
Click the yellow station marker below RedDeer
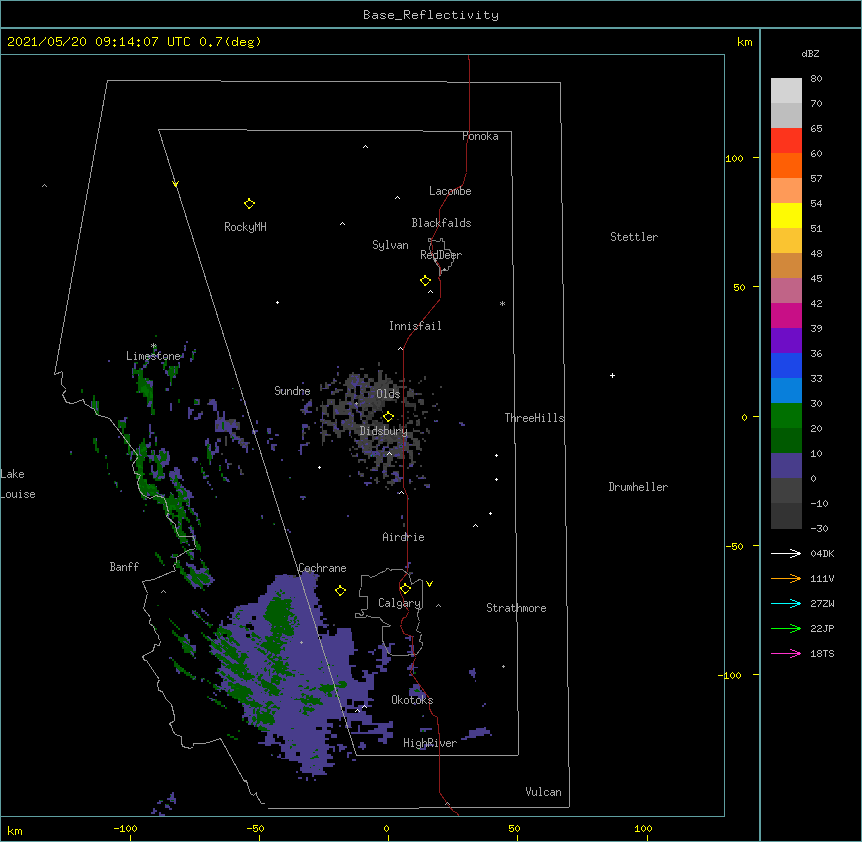426,281
